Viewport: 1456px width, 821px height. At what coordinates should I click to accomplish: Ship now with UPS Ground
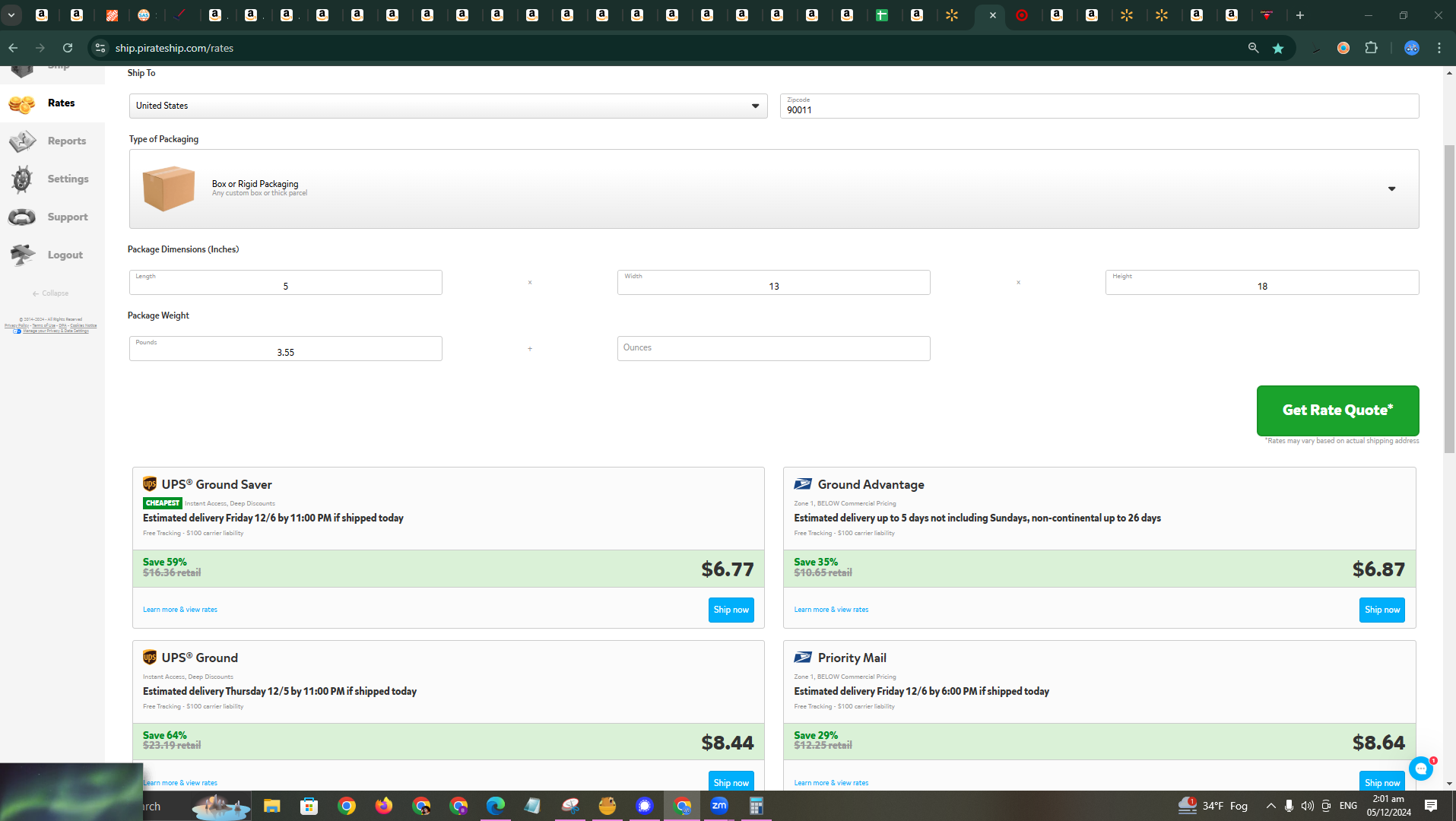(x=731, y=782)
